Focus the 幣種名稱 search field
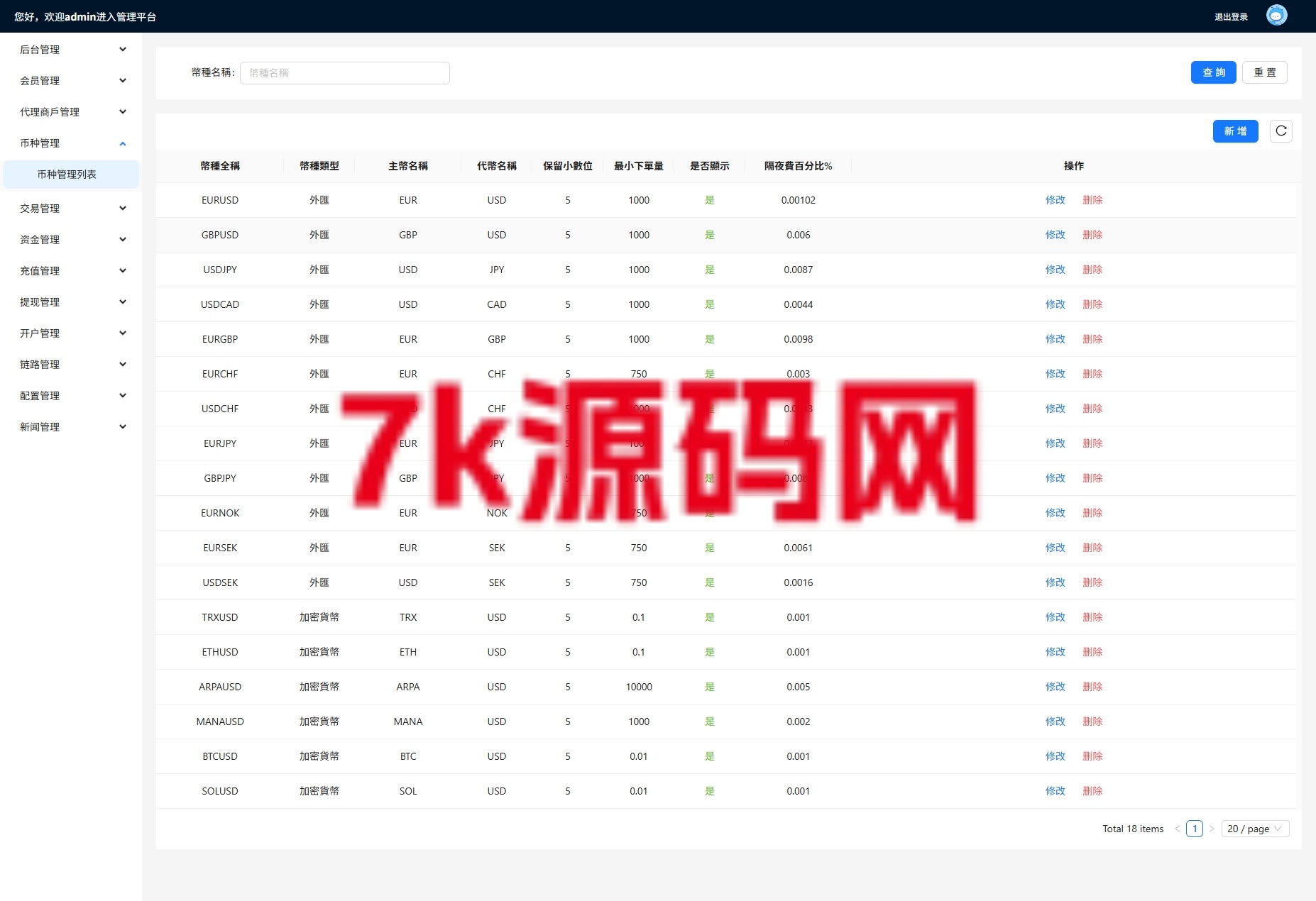The height and width of the screenshot is (901, 1316). pyautogui.click(x=344, y=73)
